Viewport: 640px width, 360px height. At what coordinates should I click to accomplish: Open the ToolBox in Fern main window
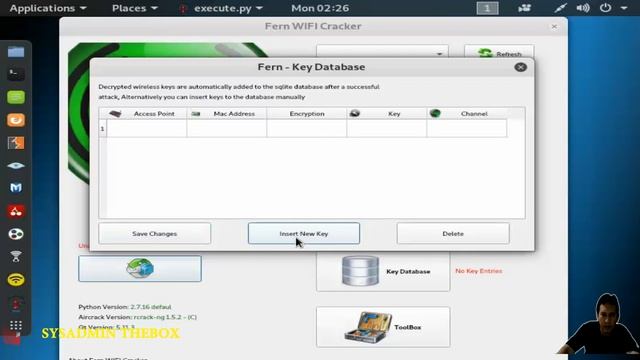[x=383, y=327]
